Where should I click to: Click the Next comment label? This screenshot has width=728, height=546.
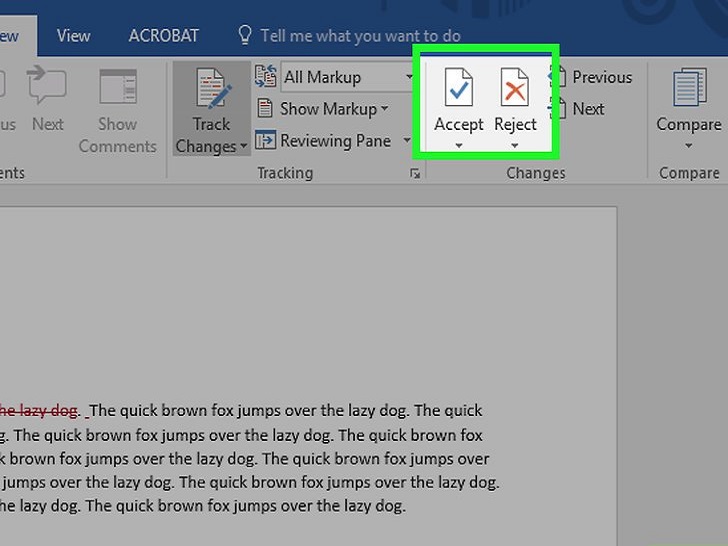[48, 124]
